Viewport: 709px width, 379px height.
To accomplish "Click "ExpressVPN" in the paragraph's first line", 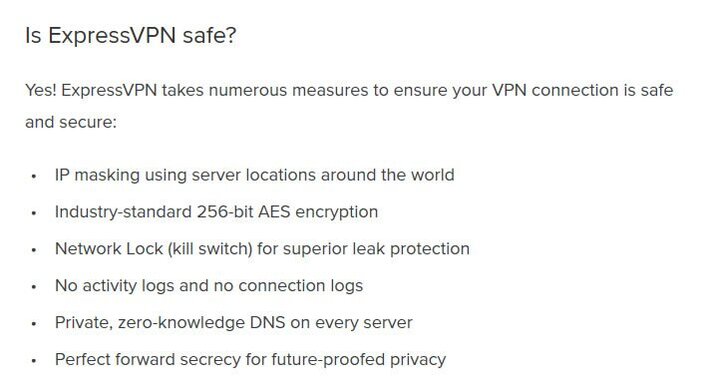I will click(109, 90).
